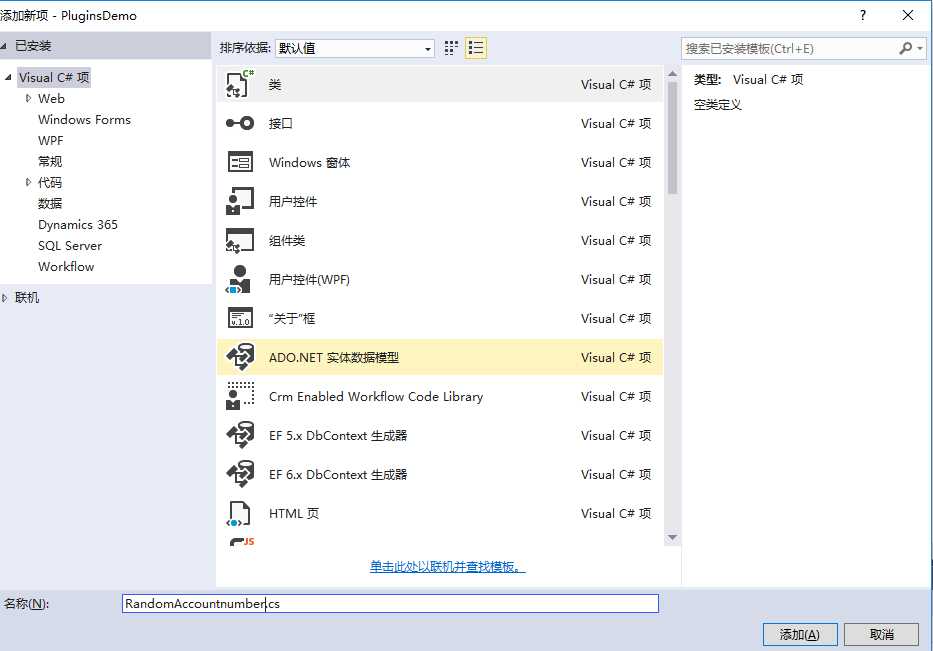Image resolution: width=933 pixels, height=651 pixels.
Task: Expand the 联机 section
Action: click(4, 298)
